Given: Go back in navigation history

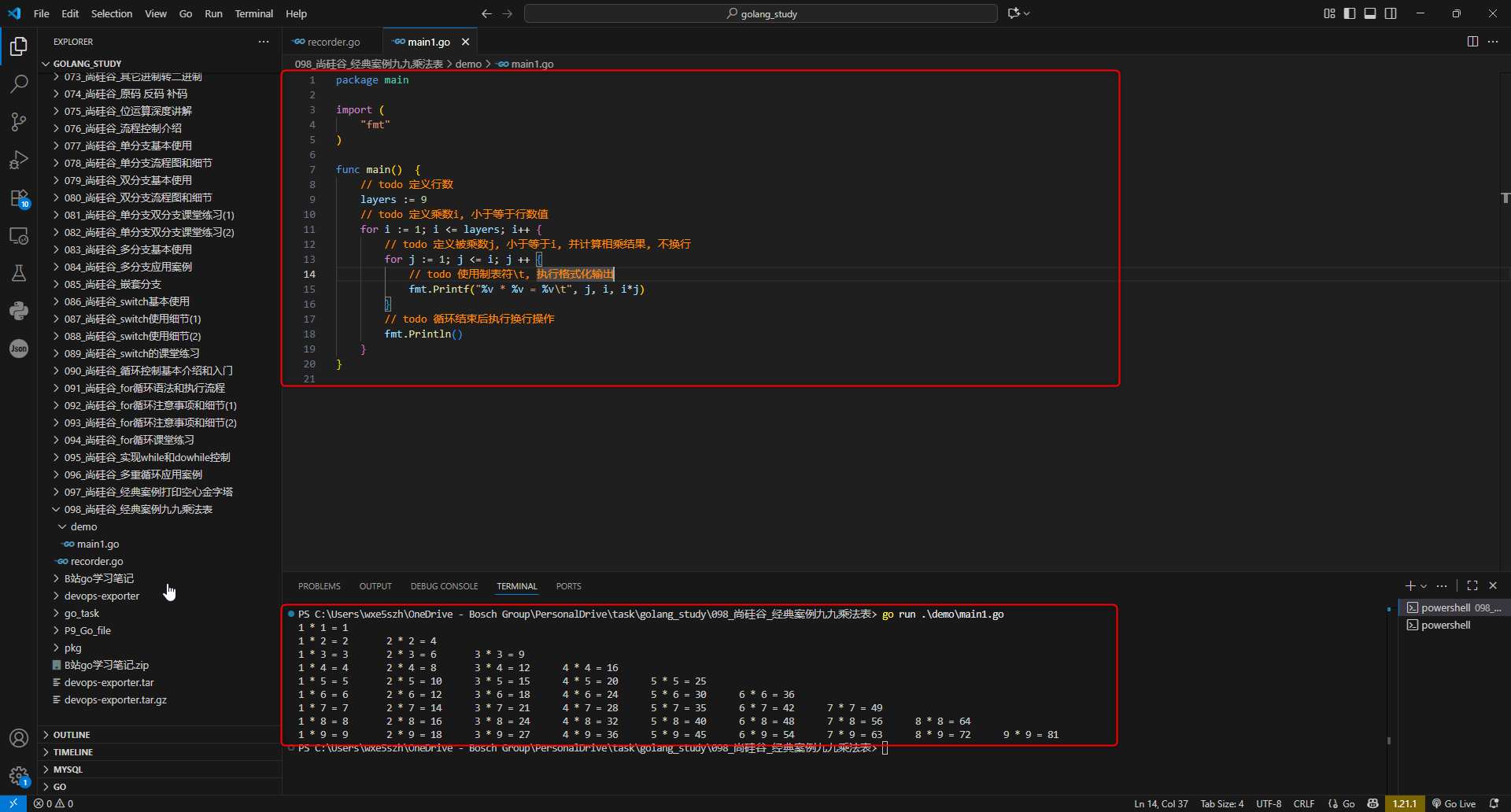Looking at the screenshot, I should (x=486, y=13).
